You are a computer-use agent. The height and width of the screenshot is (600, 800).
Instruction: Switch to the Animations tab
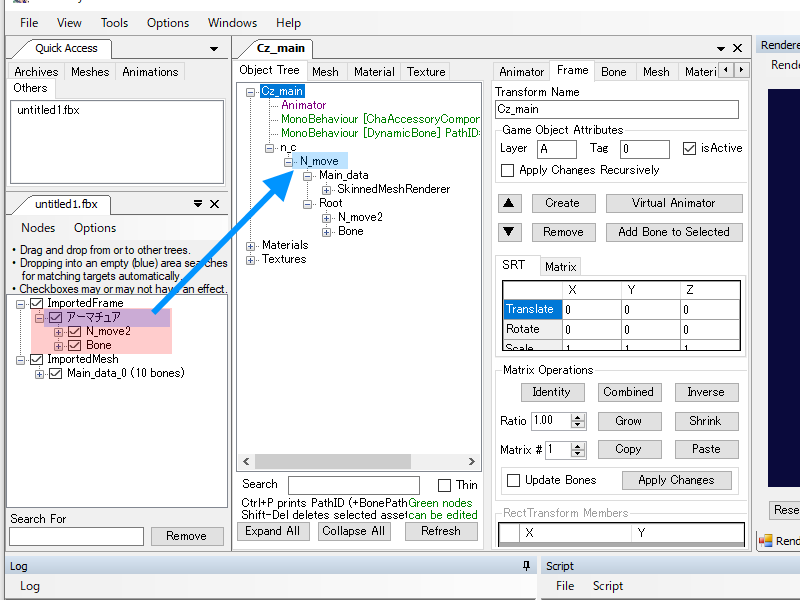pyautogui.click(x=150, y=72)
